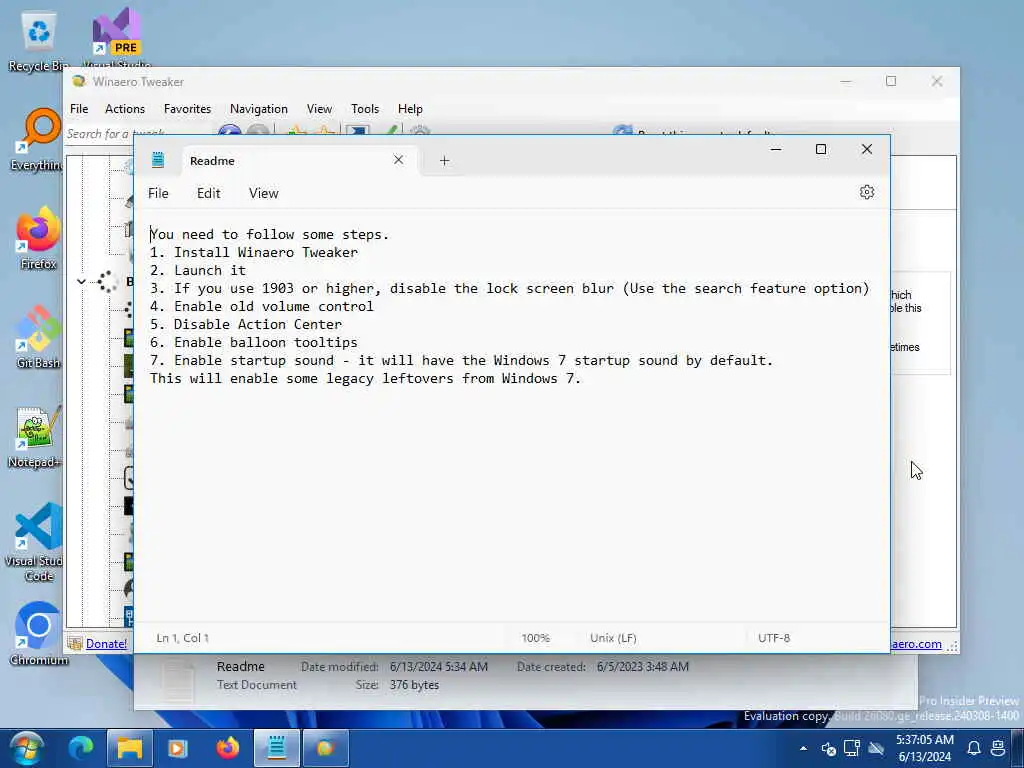The height and width of the screenshot is (768, 1024).
Task: Open Git Bash desktop shortcut
Action: [39, 338]
